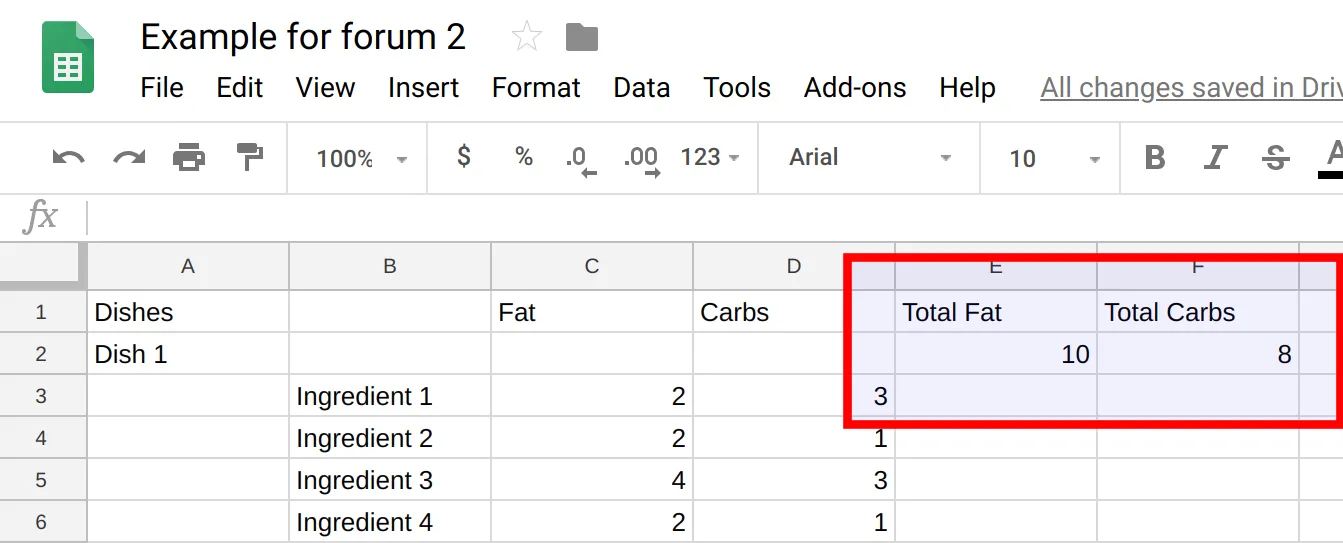
Task: Click the undo arrow icon
Action: tap(68, 157)
